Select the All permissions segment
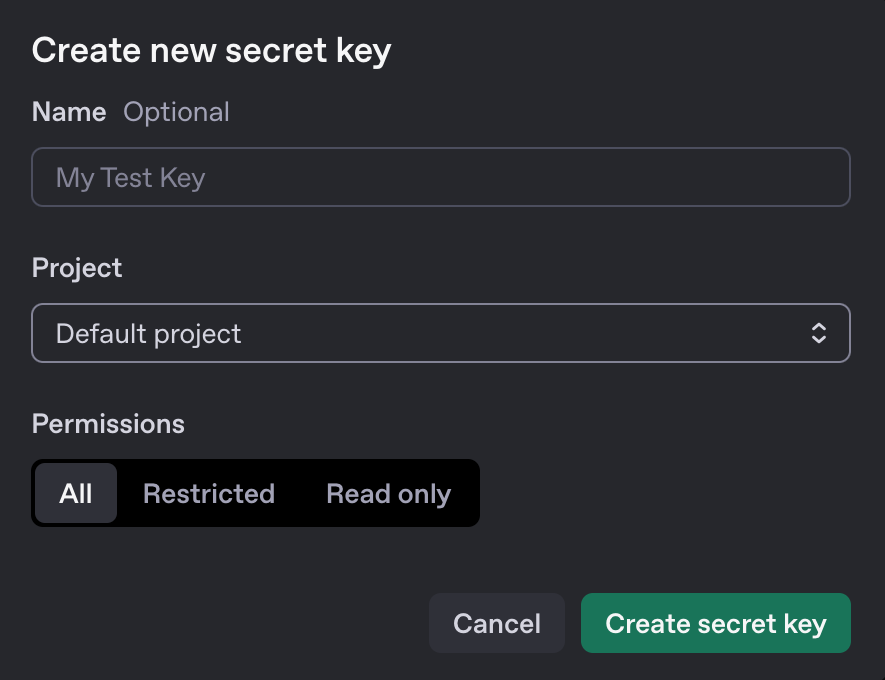The height and width of the screenshot is (680, 885). (76, 492)
